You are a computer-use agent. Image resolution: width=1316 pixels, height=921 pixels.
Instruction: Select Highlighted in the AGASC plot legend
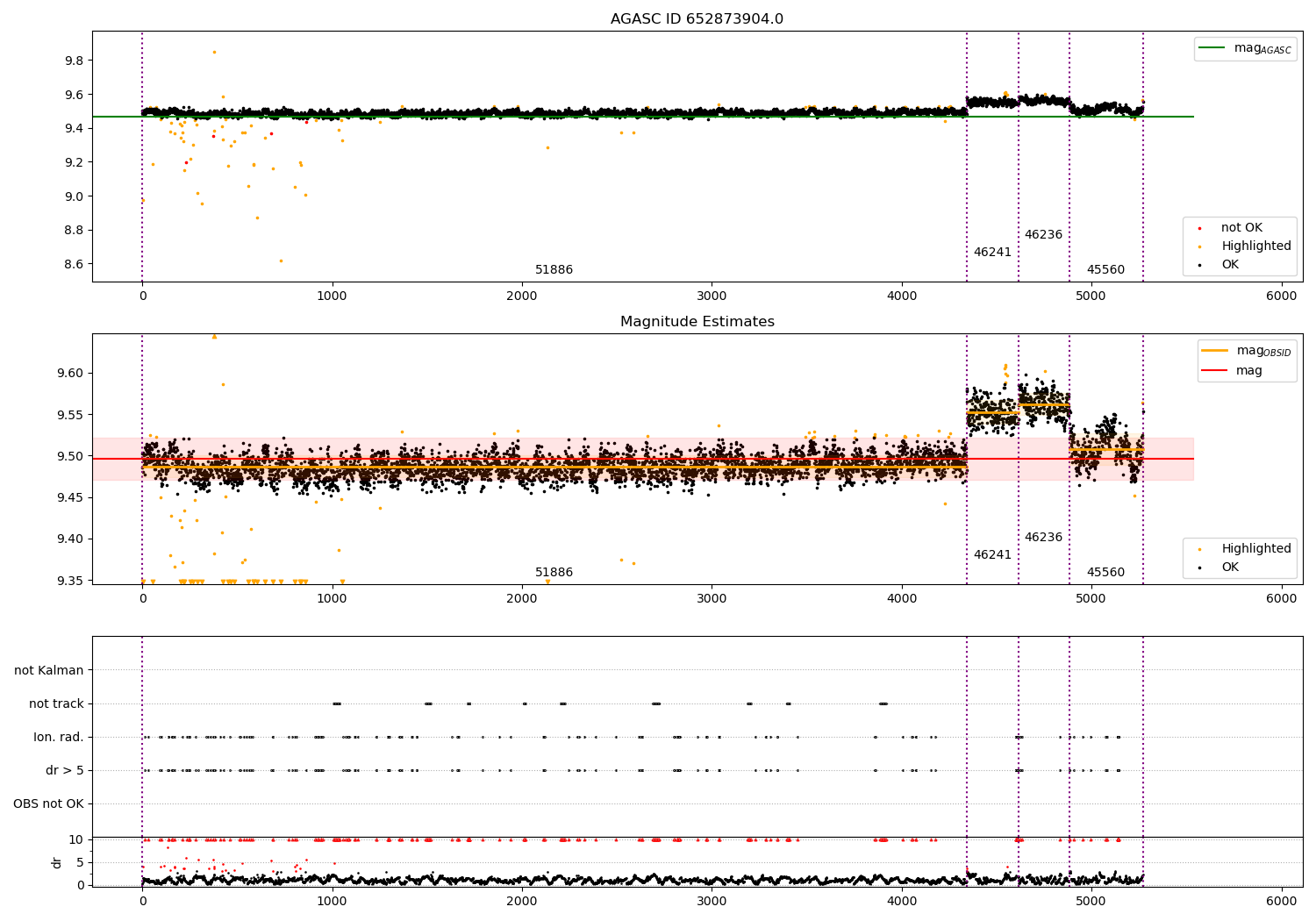[1255, 246]
